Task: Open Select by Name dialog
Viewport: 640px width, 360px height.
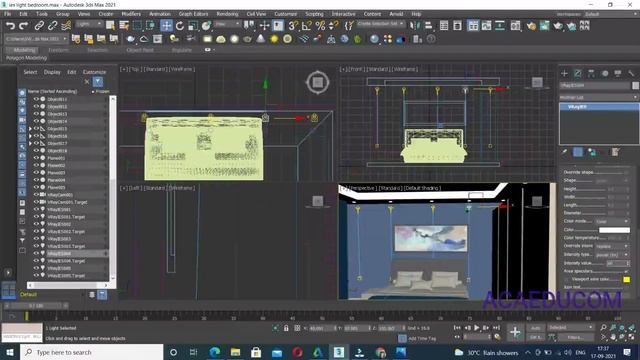Action: pyautogui.click(x=124, y=26)
